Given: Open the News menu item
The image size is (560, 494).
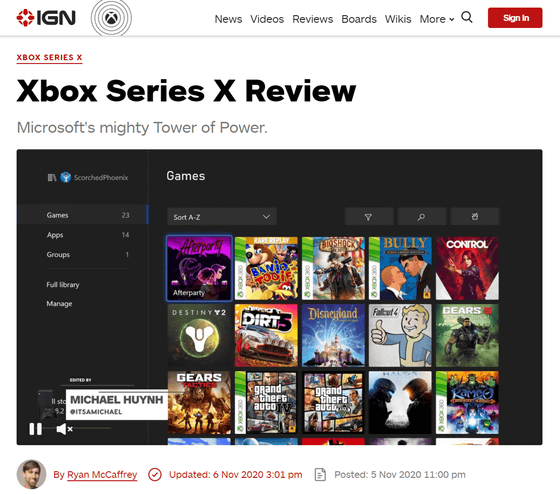Looking at the screenshot, I should pyautogui.click(x=228, y=19).
